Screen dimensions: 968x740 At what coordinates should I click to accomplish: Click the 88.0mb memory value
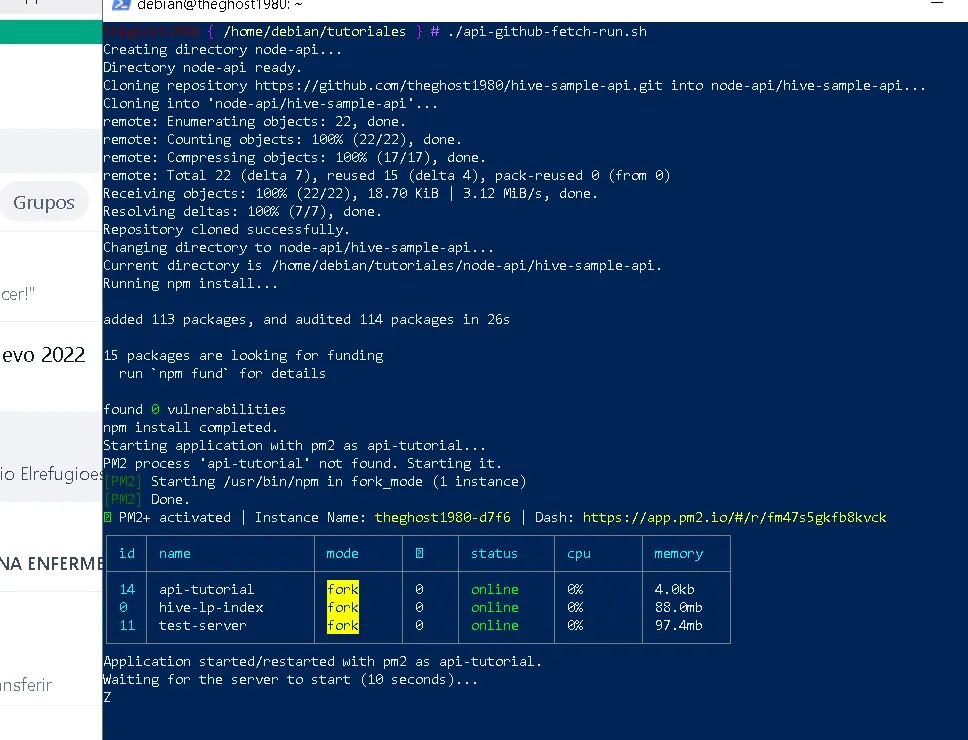tap(678, 607)
